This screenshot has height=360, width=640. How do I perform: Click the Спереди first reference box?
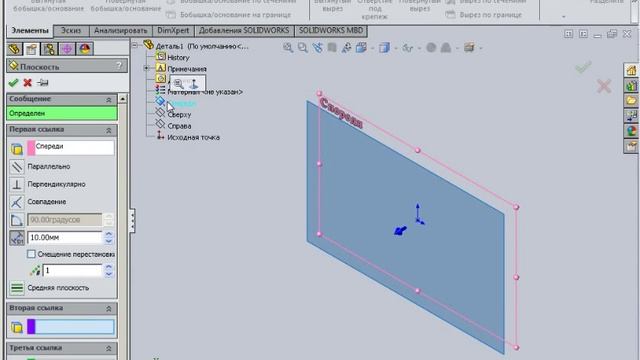click(x=75, y=147)
